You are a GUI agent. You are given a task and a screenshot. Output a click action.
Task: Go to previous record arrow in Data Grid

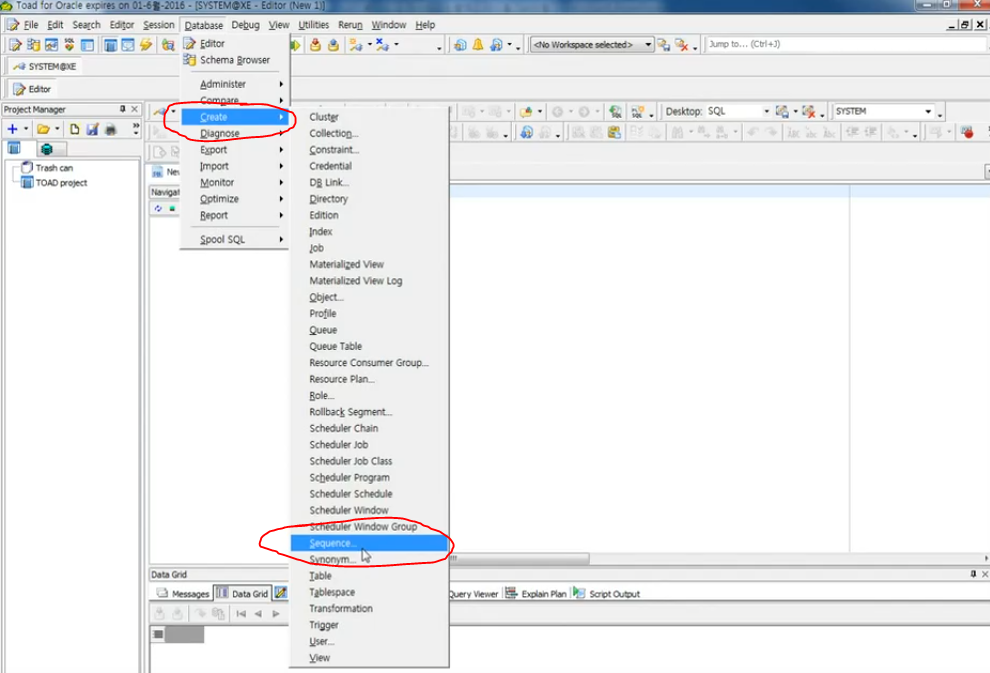pyautogui.click(x=258, y=614)
